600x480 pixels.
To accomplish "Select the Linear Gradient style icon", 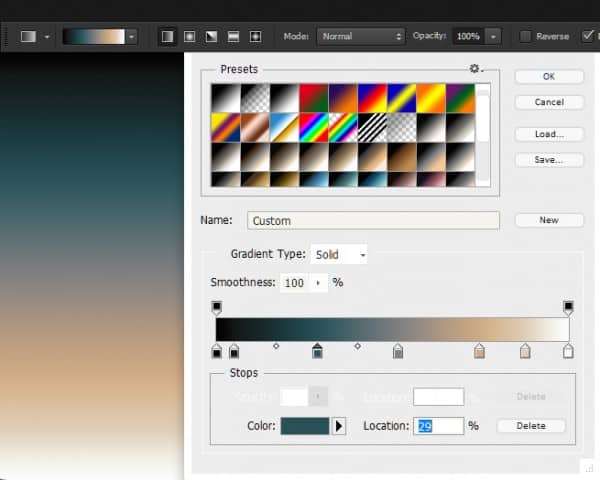I will coord(166,36).
